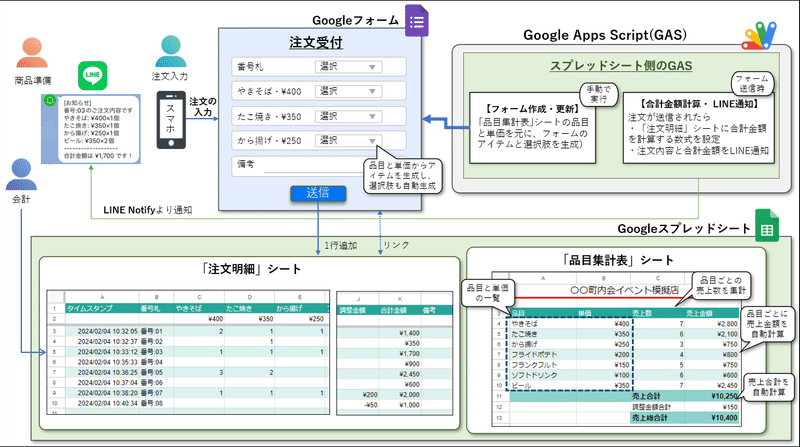
Task: Click the 品目ごとの売上数を集計 callout
Action: [720, 285]
